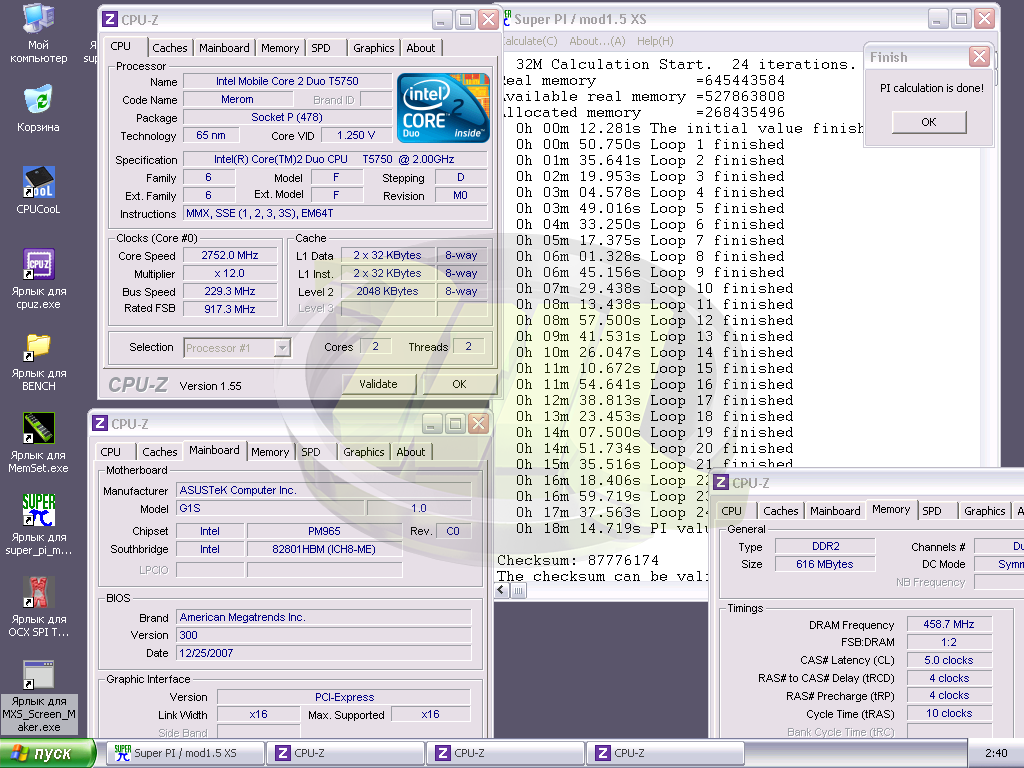Open Graphics tab in top CPU-Z window

pos(374,48)
